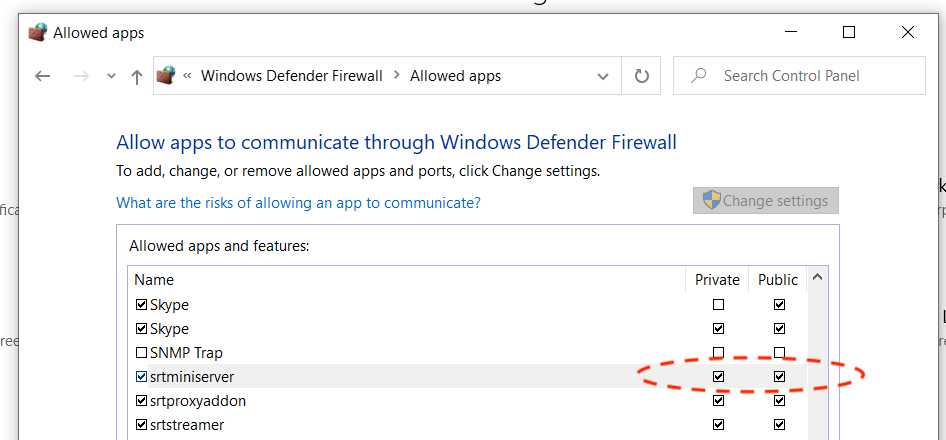The height and width of the screenshot is (440, 946).
Task: Click the Forward navigation arrow
Action: [81, 76]
